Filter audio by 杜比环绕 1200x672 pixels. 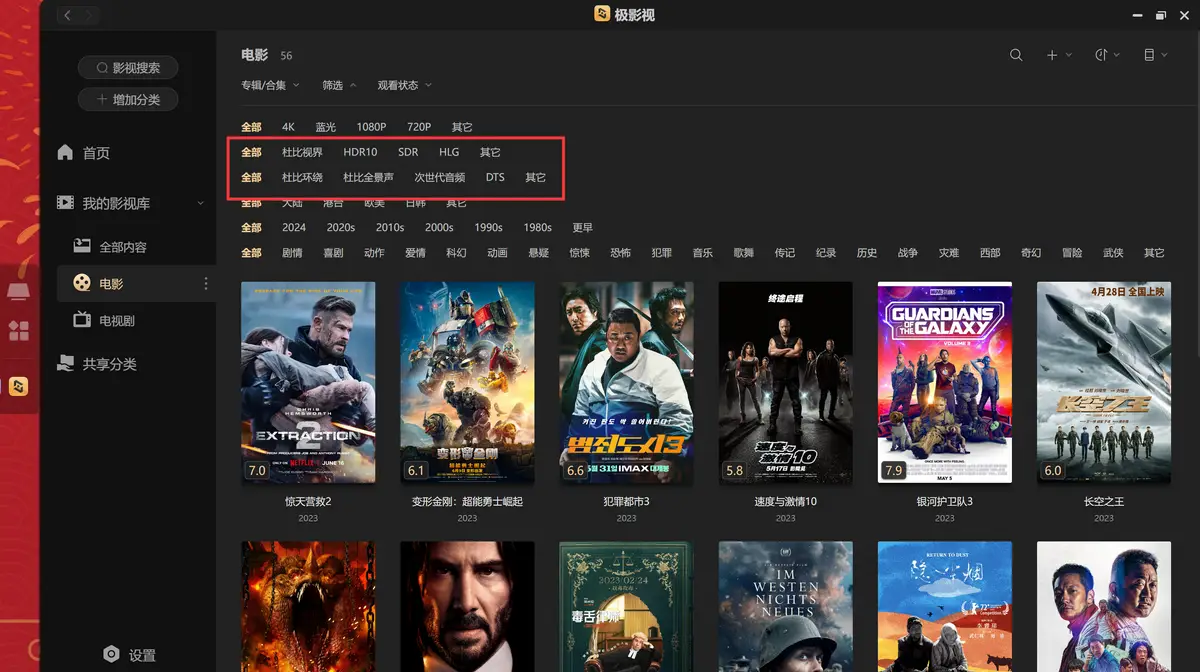pos(302,177)
